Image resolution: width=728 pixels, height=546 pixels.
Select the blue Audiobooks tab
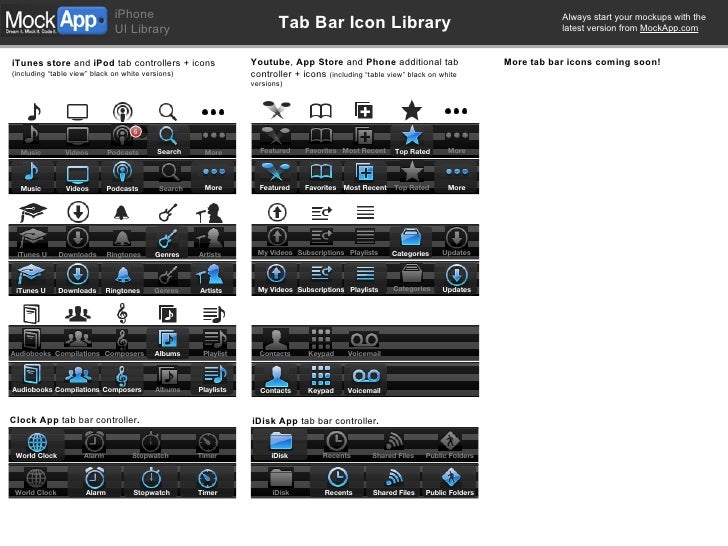[32, 379]
